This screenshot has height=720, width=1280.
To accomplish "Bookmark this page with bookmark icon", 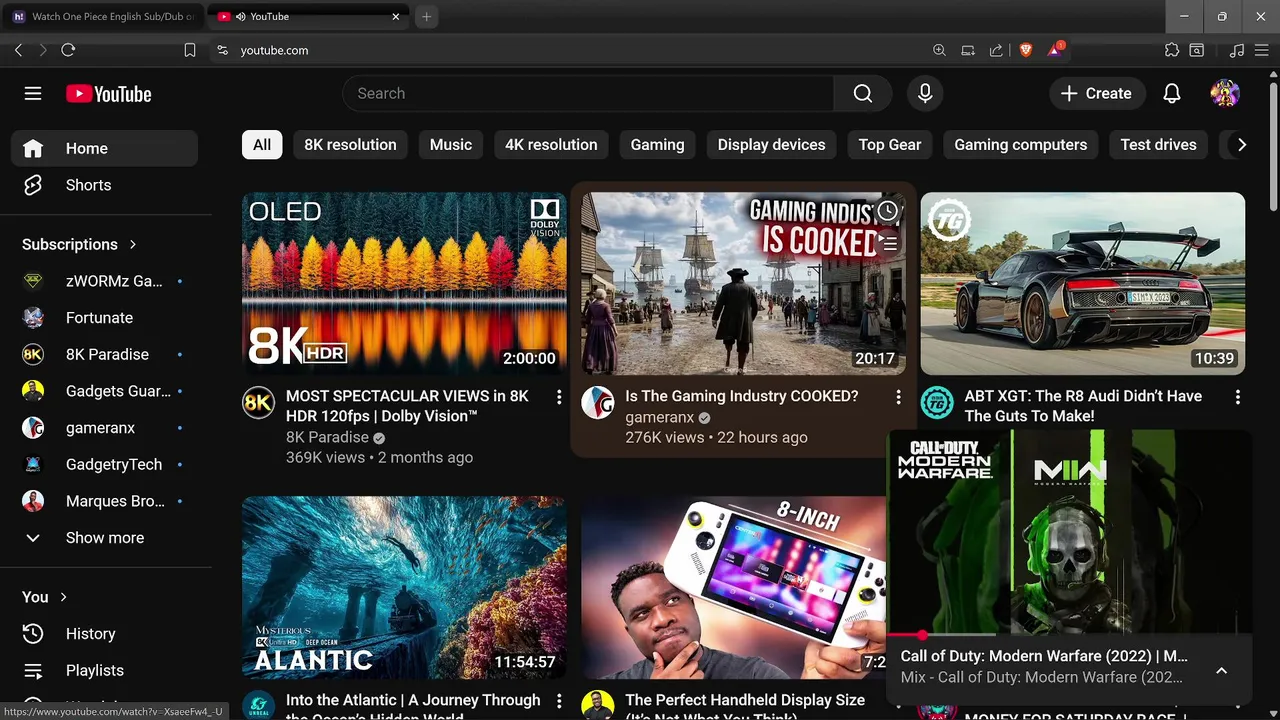I will (190, 50).
